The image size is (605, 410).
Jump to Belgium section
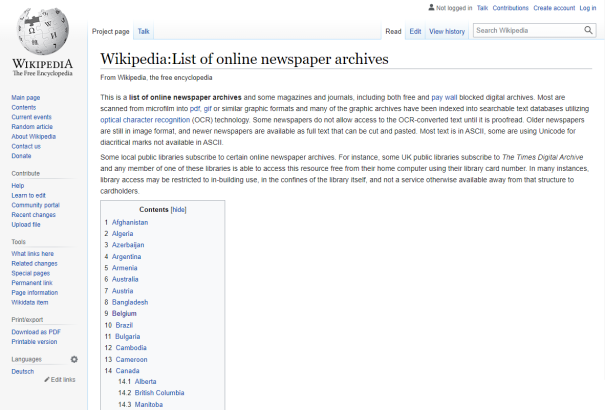(124, 314)
